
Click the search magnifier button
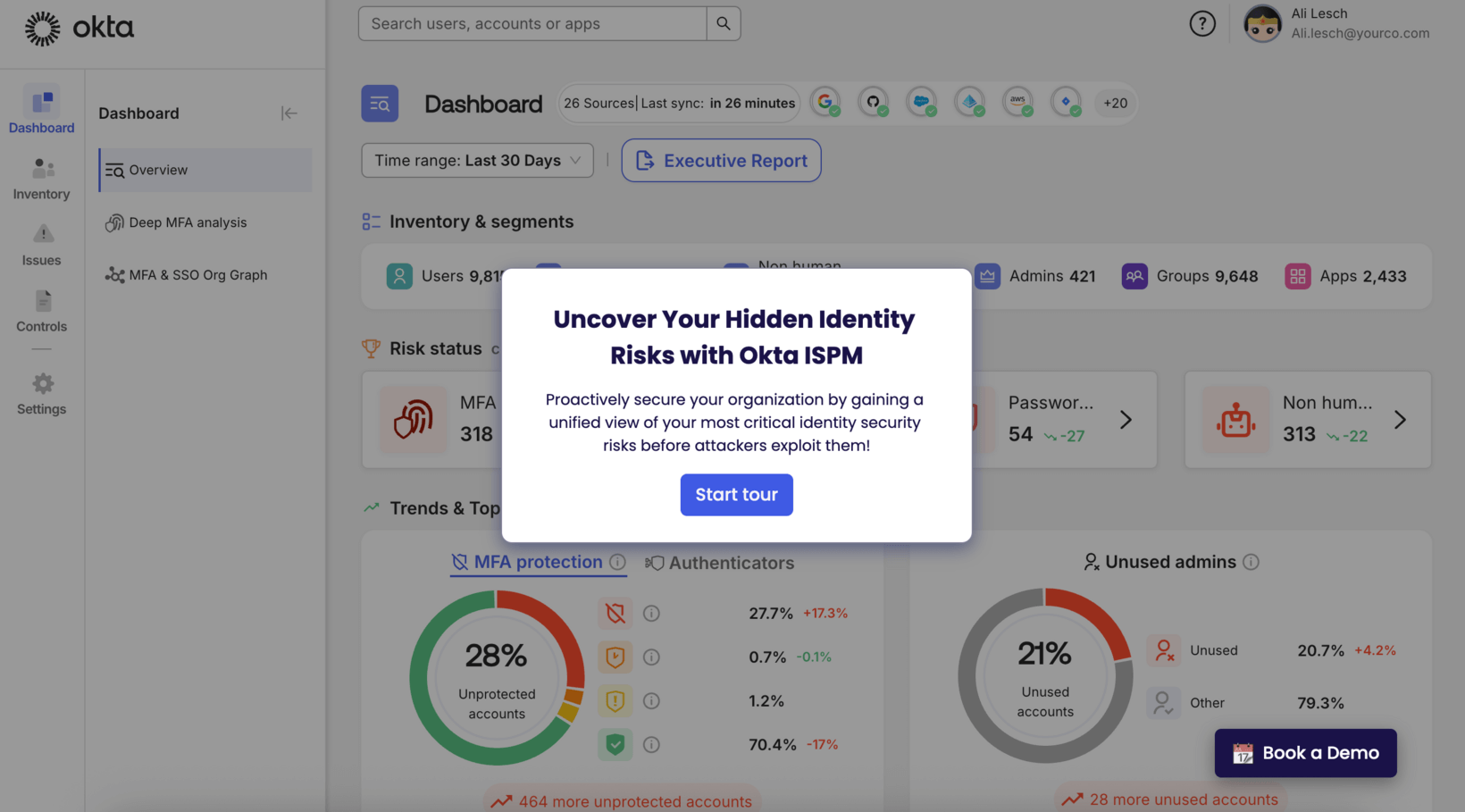(x=723, y=24)
